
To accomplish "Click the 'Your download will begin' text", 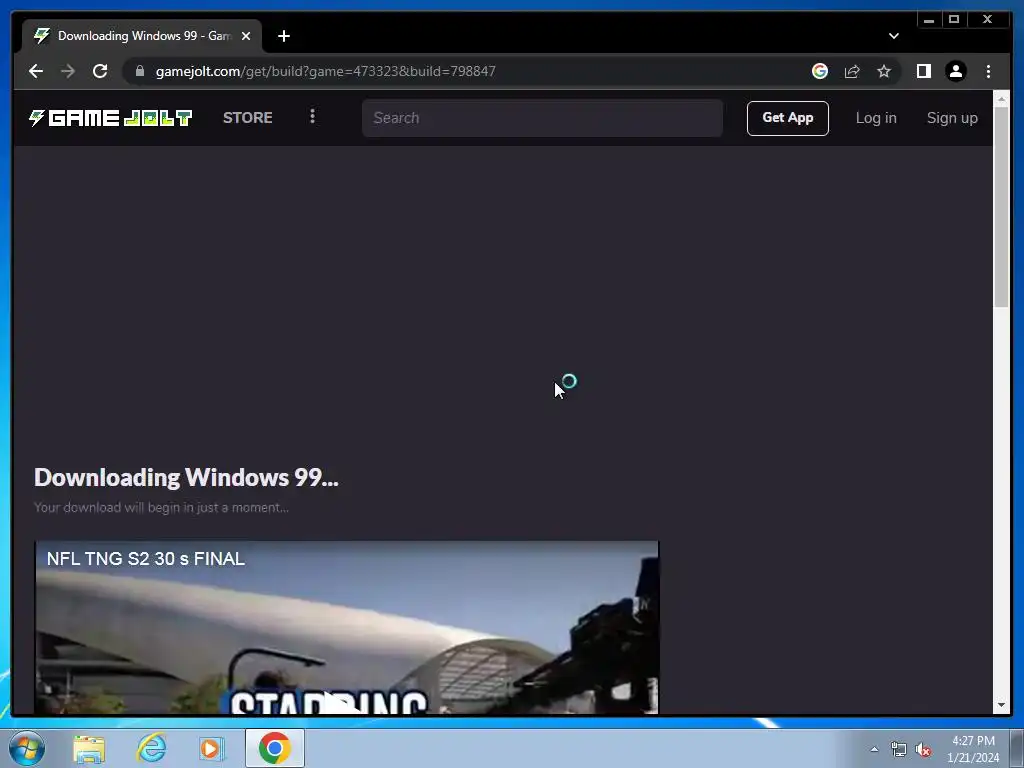I will tap(161, 507).
